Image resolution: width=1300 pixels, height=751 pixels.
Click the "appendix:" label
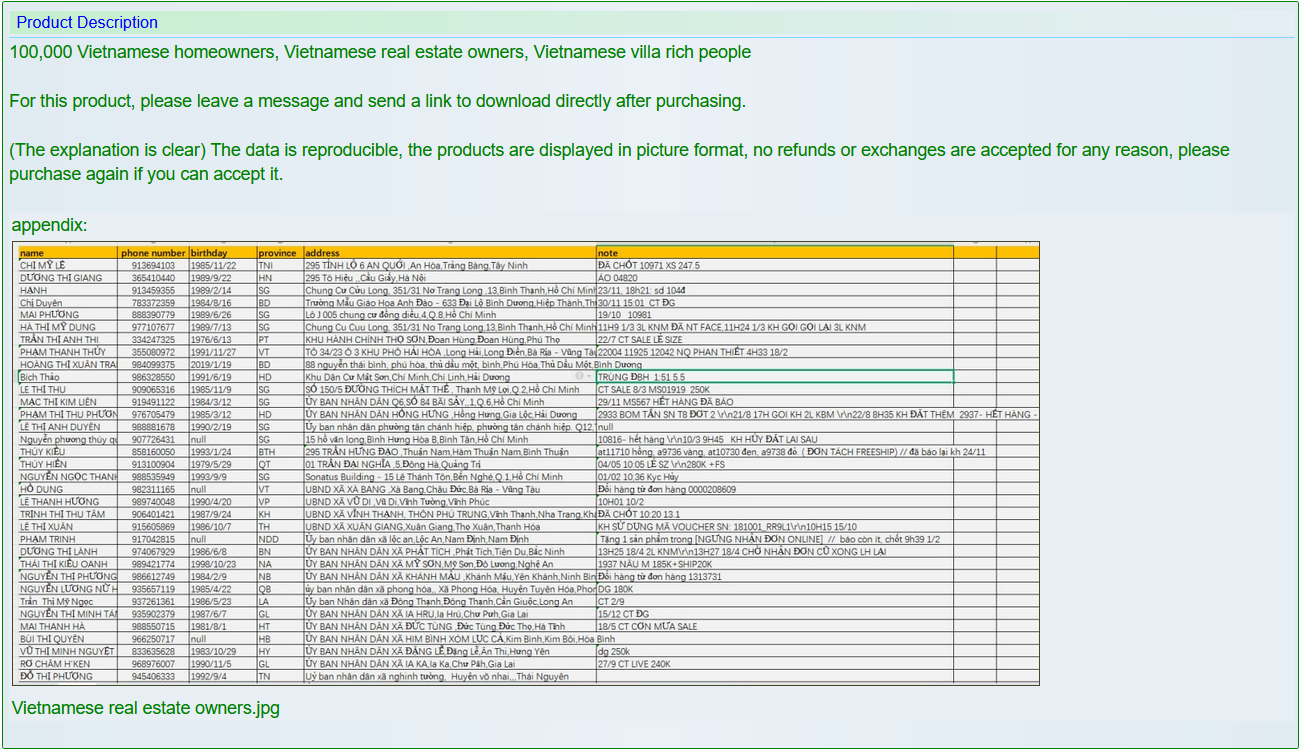49,225
